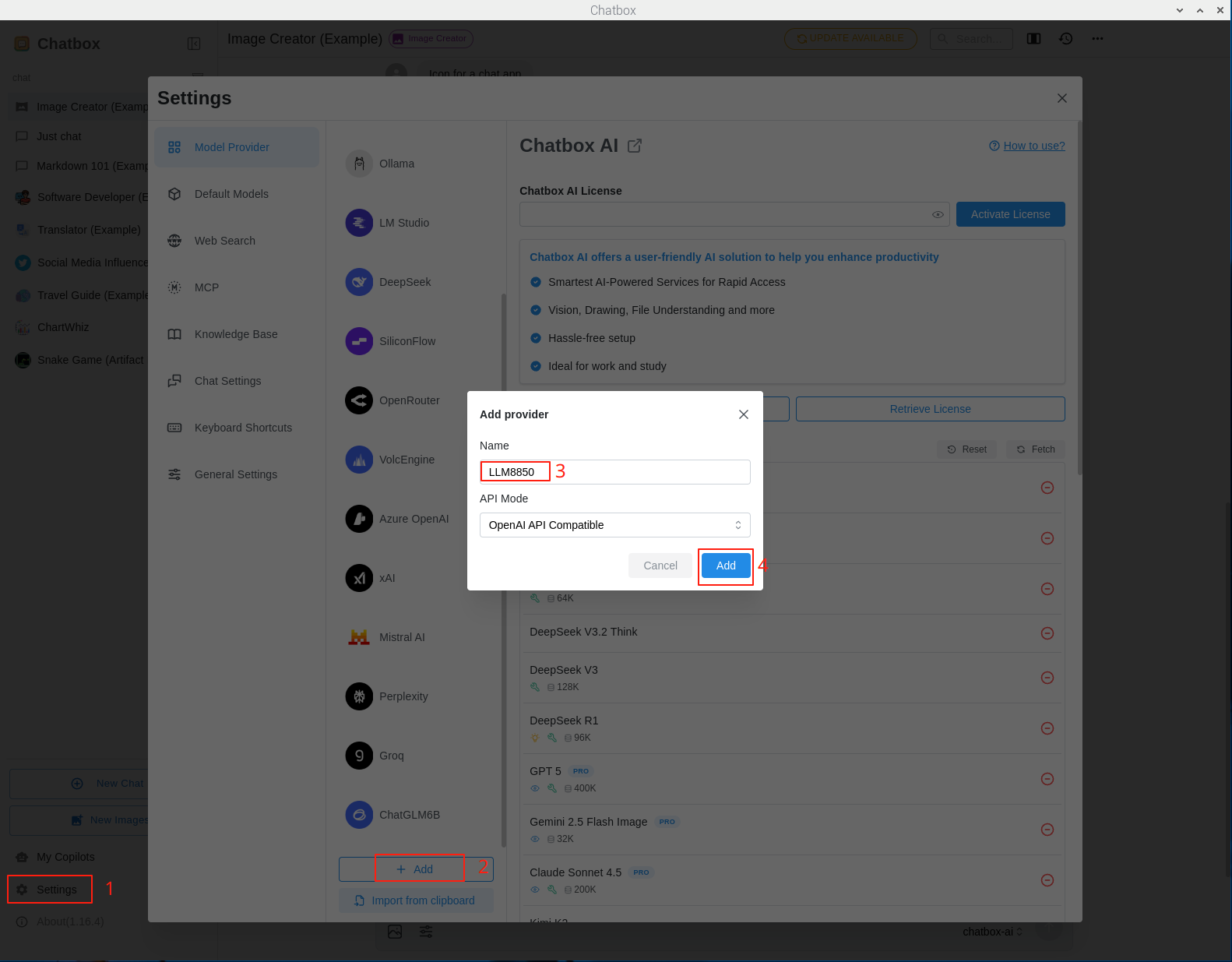This screenshot has width=1232, height=962.
Task: Open the API Mode dropdown
Action: pos(614,525)
